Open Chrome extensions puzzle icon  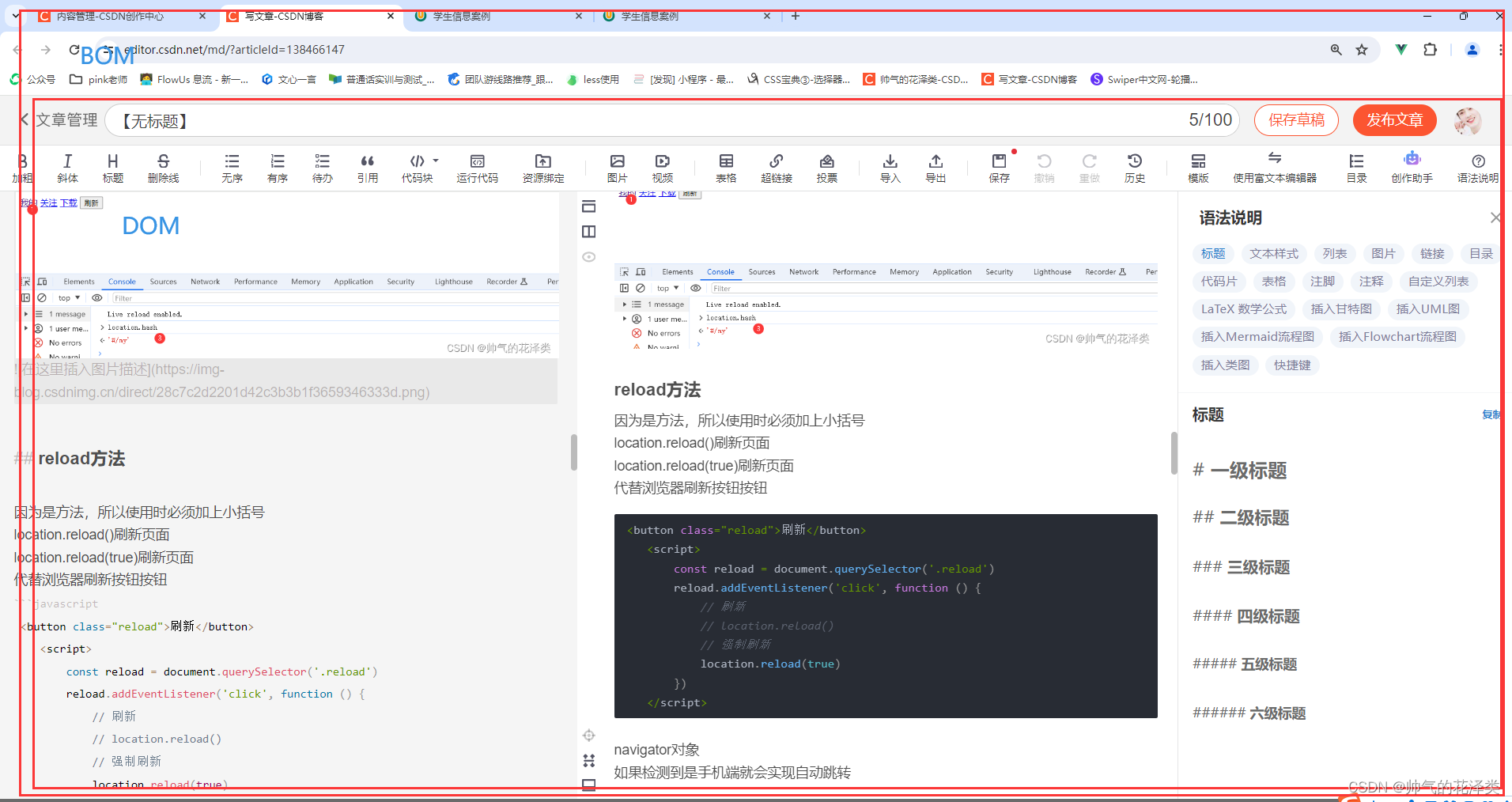pos(1430,50)
